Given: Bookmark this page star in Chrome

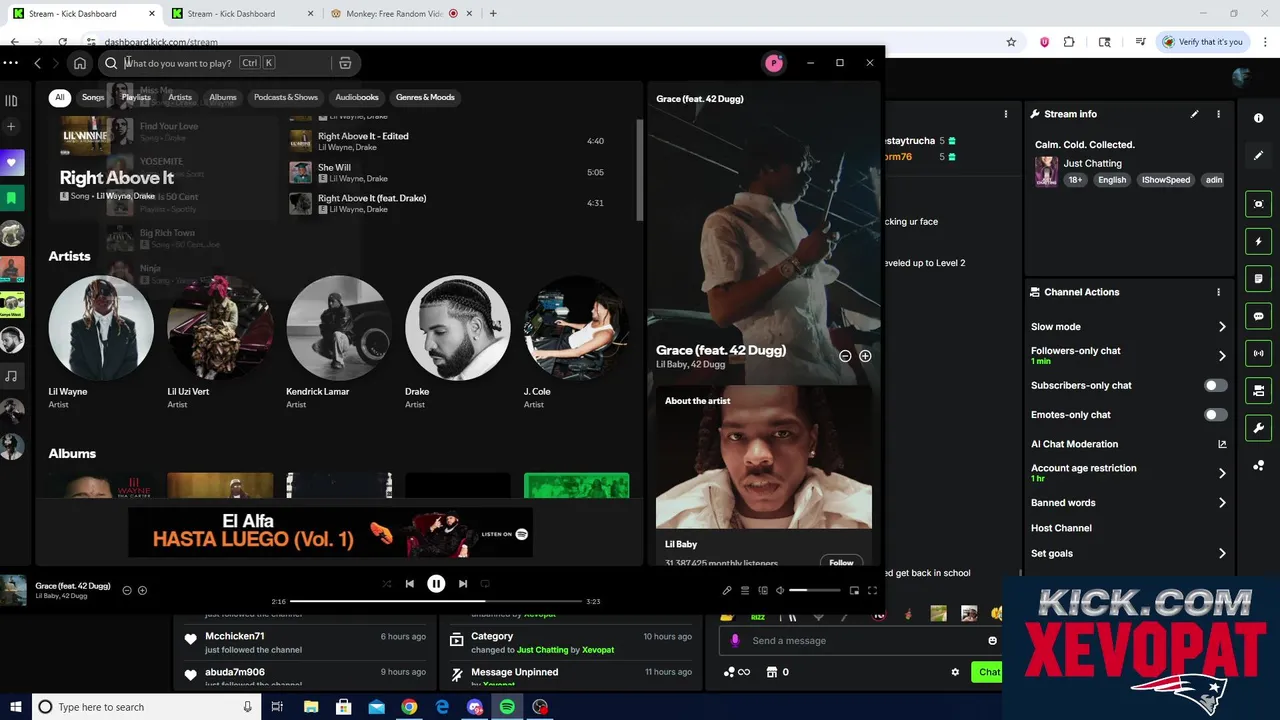Looking at the screenshot, I should tap(1011, 42).
